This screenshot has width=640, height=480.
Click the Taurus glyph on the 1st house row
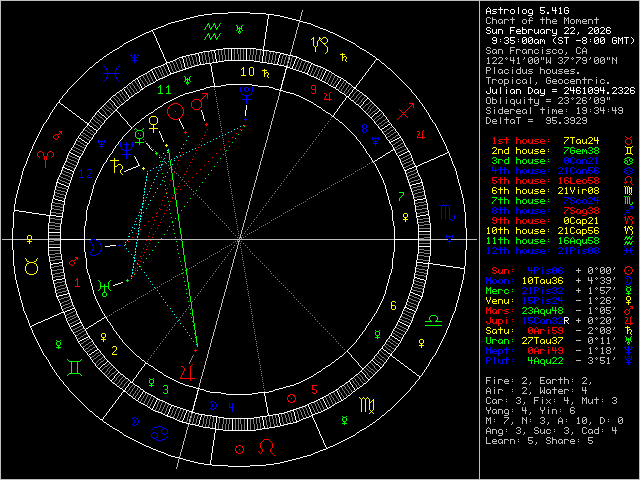[629, 141]
